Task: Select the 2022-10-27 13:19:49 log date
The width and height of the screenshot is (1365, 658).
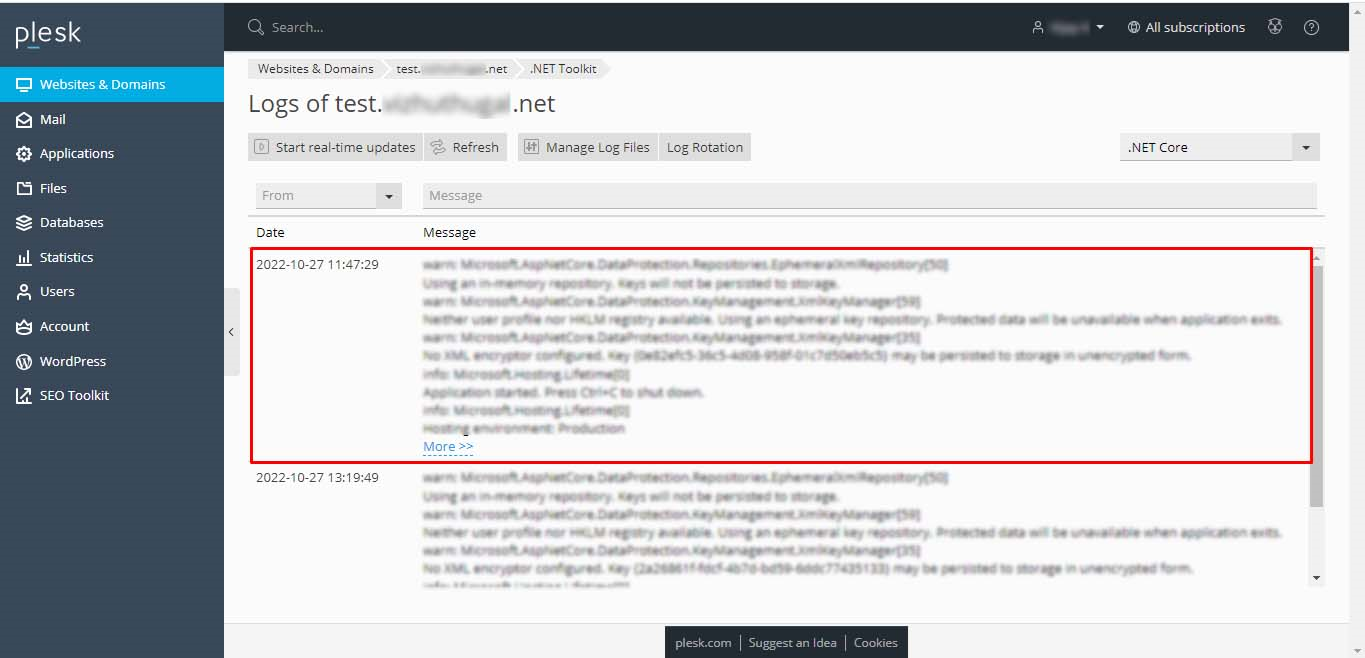Action: click(x=317, y=478)
